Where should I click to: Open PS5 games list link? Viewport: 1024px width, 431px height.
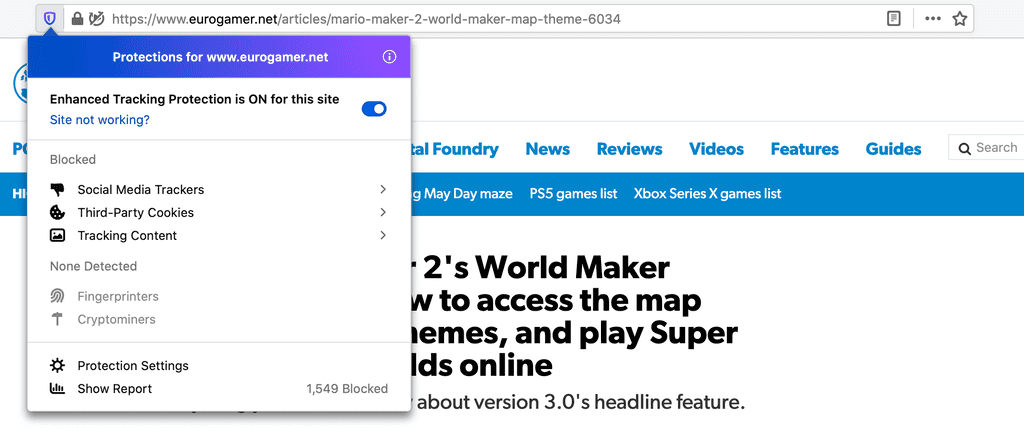[573, 194]
